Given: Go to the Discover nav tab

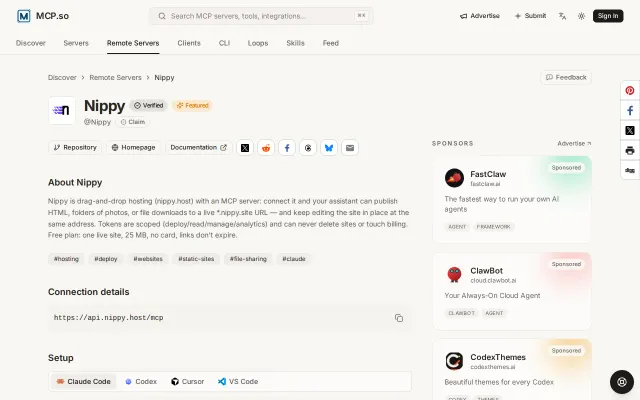Looking at the screenshot, I should pos(31,43).
